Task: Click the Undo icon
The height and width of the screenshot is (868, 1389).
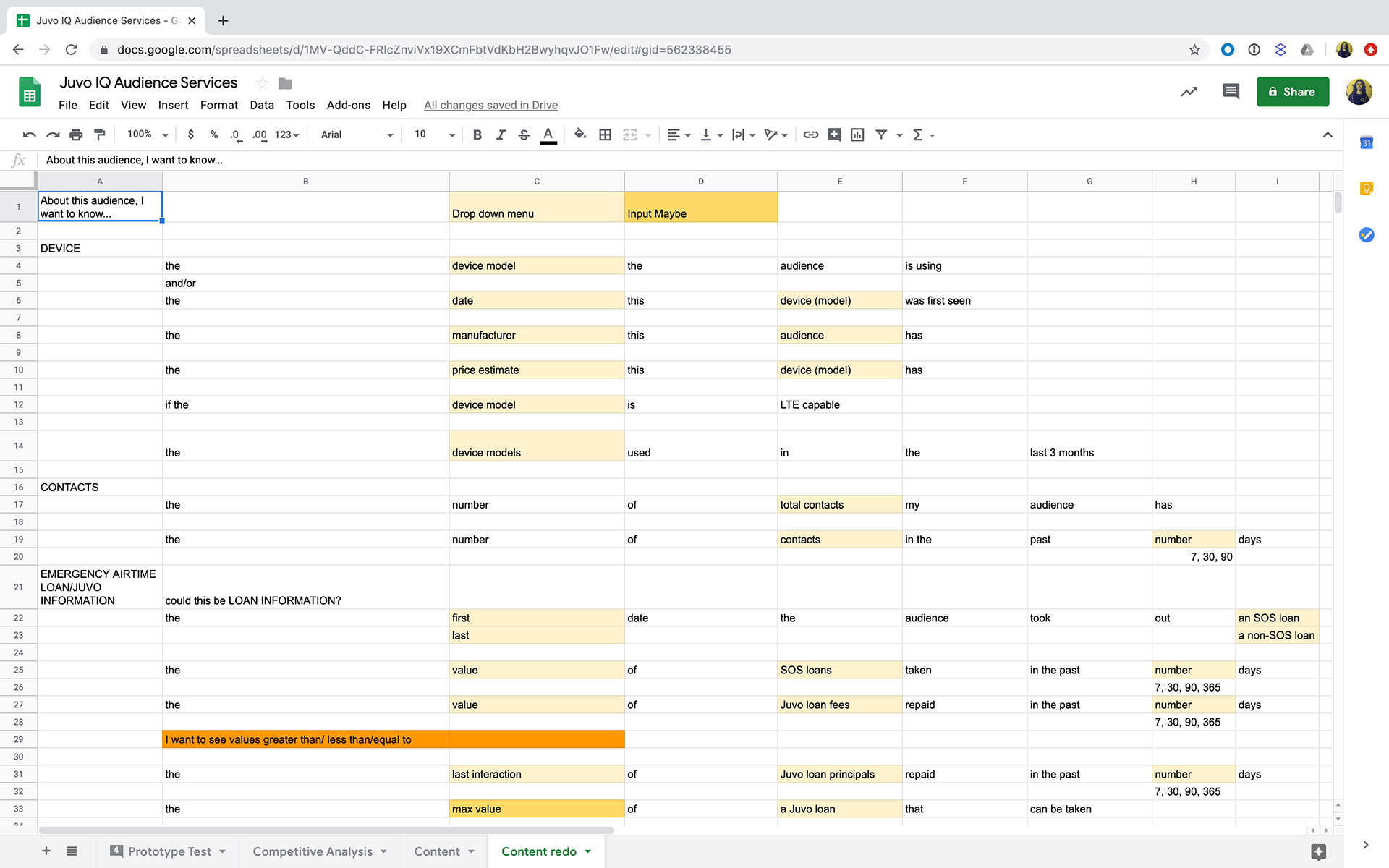Action: pos(30,135)
